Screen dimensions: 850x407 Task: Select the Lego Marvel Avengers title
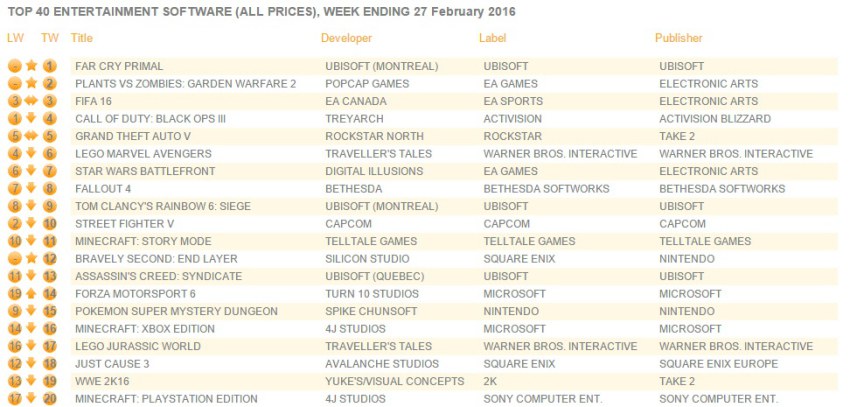tap(143, 153)
